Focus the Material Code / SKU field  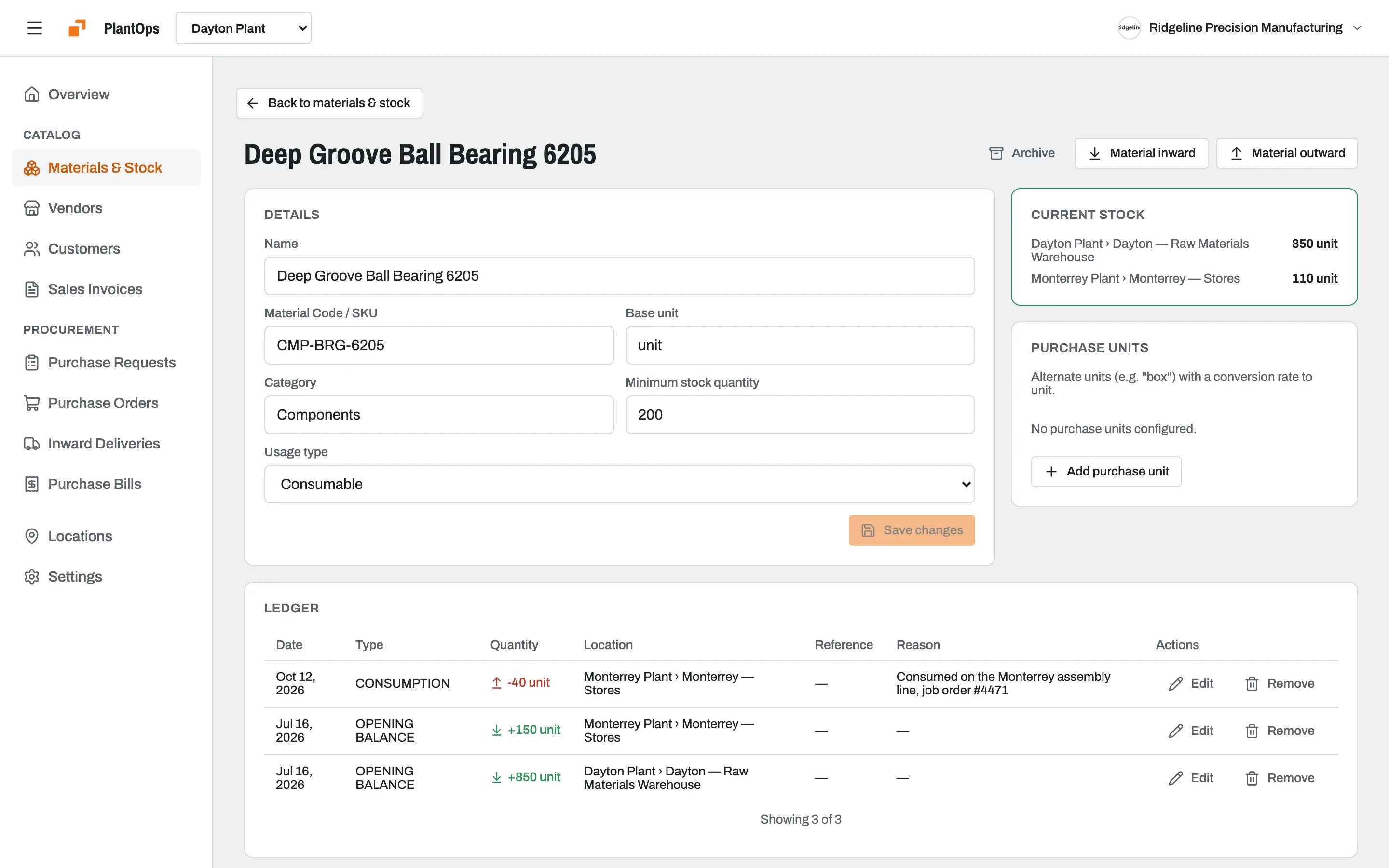tap(439, 345)
